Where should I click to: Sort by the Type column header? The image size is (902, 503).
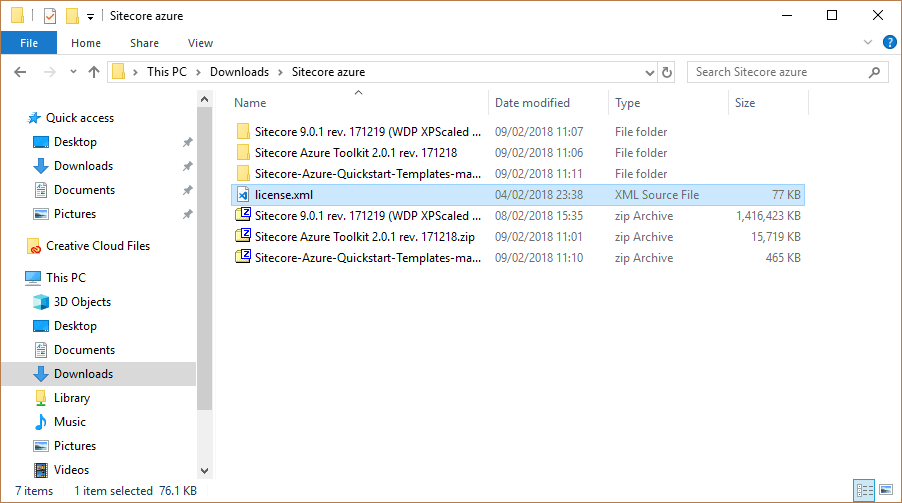(627, 103)
